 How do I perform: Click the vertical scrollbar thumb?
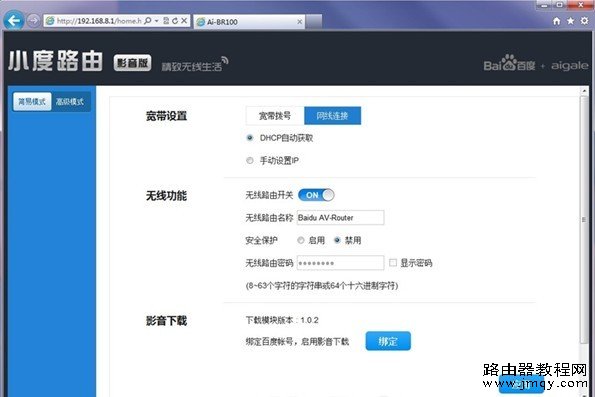click(x=584, y=219)
